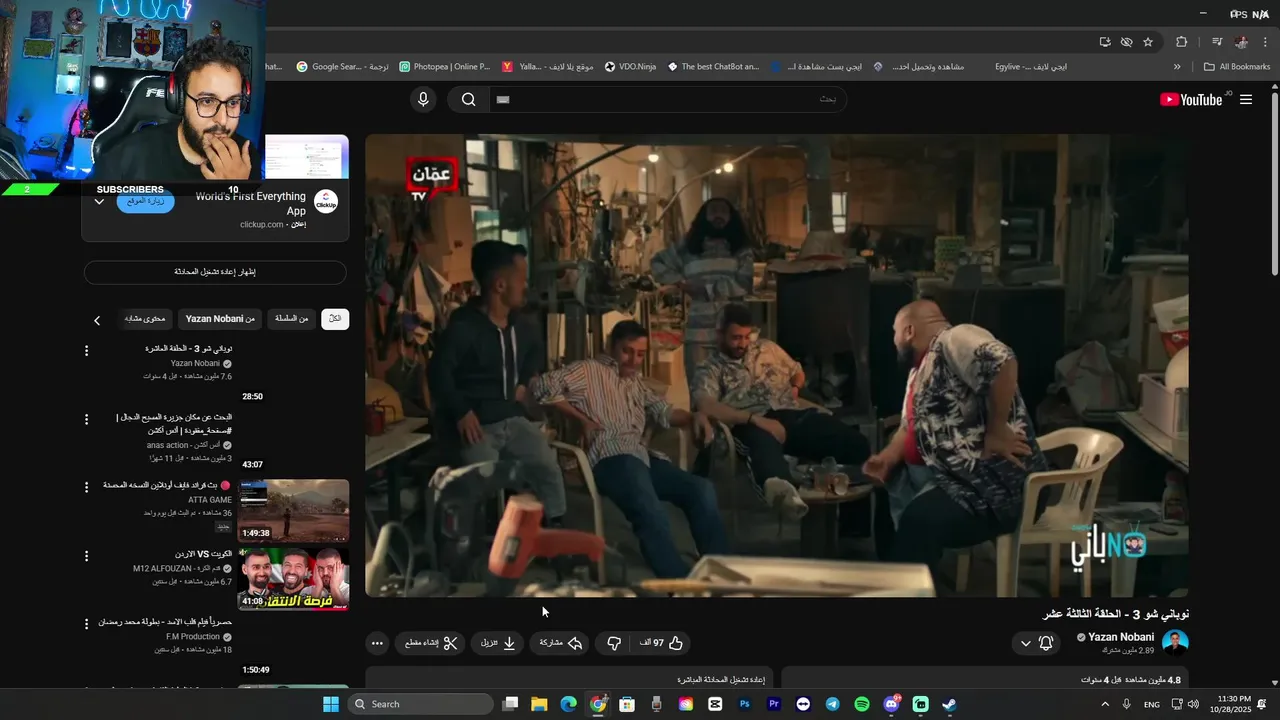
Task: Open Chrome media controls icon
Action: [1217, 42]
